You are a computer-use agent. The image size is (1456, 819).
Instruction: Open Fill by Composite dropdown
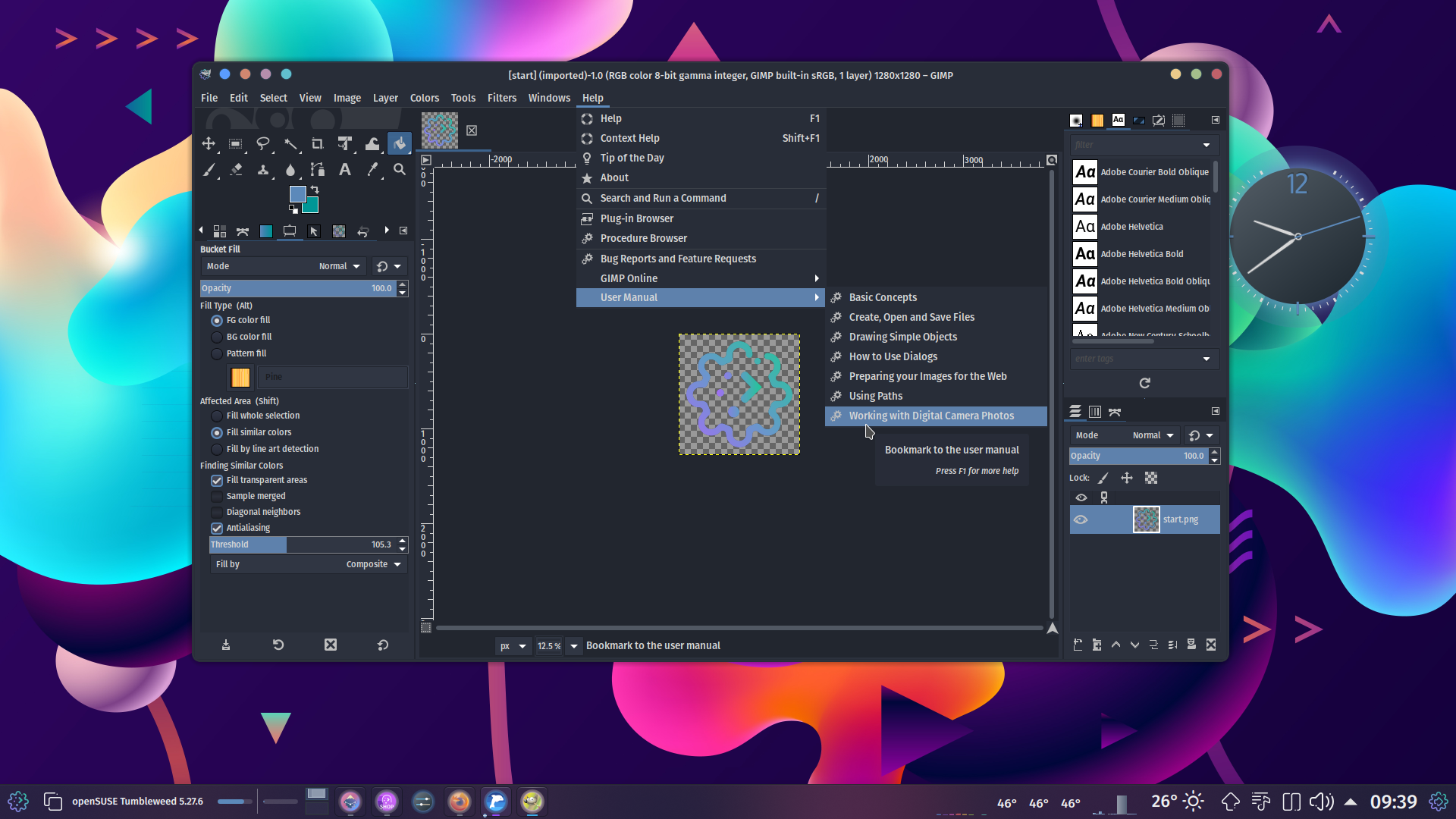(309, 564)
